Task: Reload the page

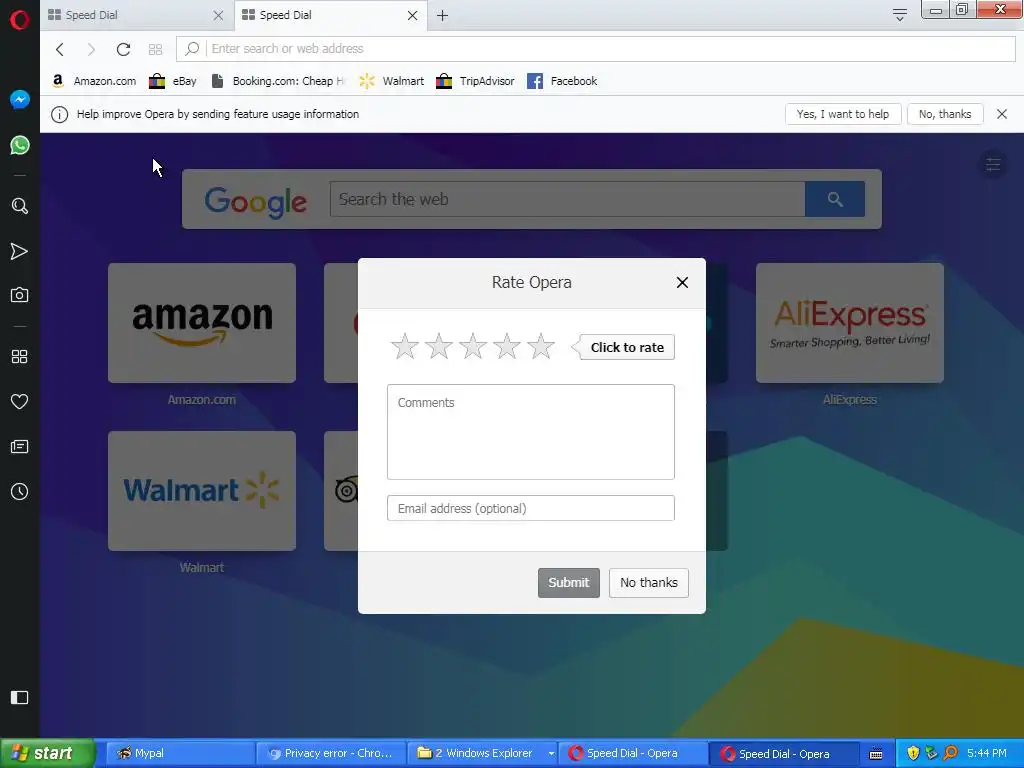Action: coord(123,49)
